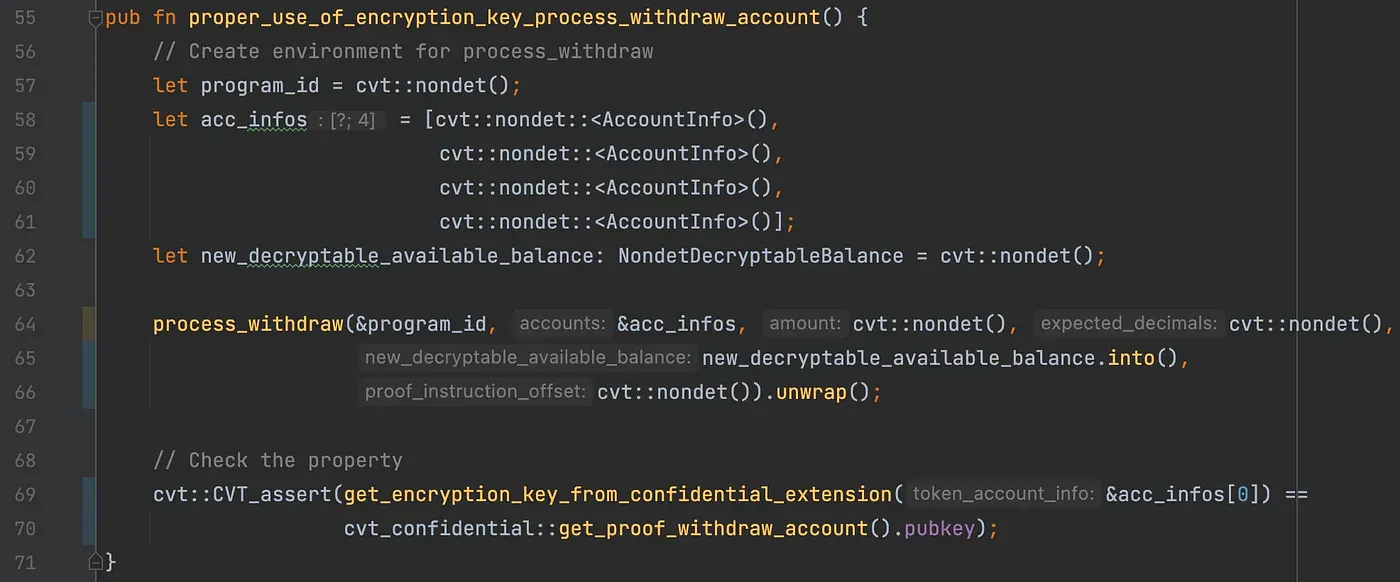The image size is (1400, 582).
Task: Click line number 58 in the gutter
Action: (x=25, y=120)
